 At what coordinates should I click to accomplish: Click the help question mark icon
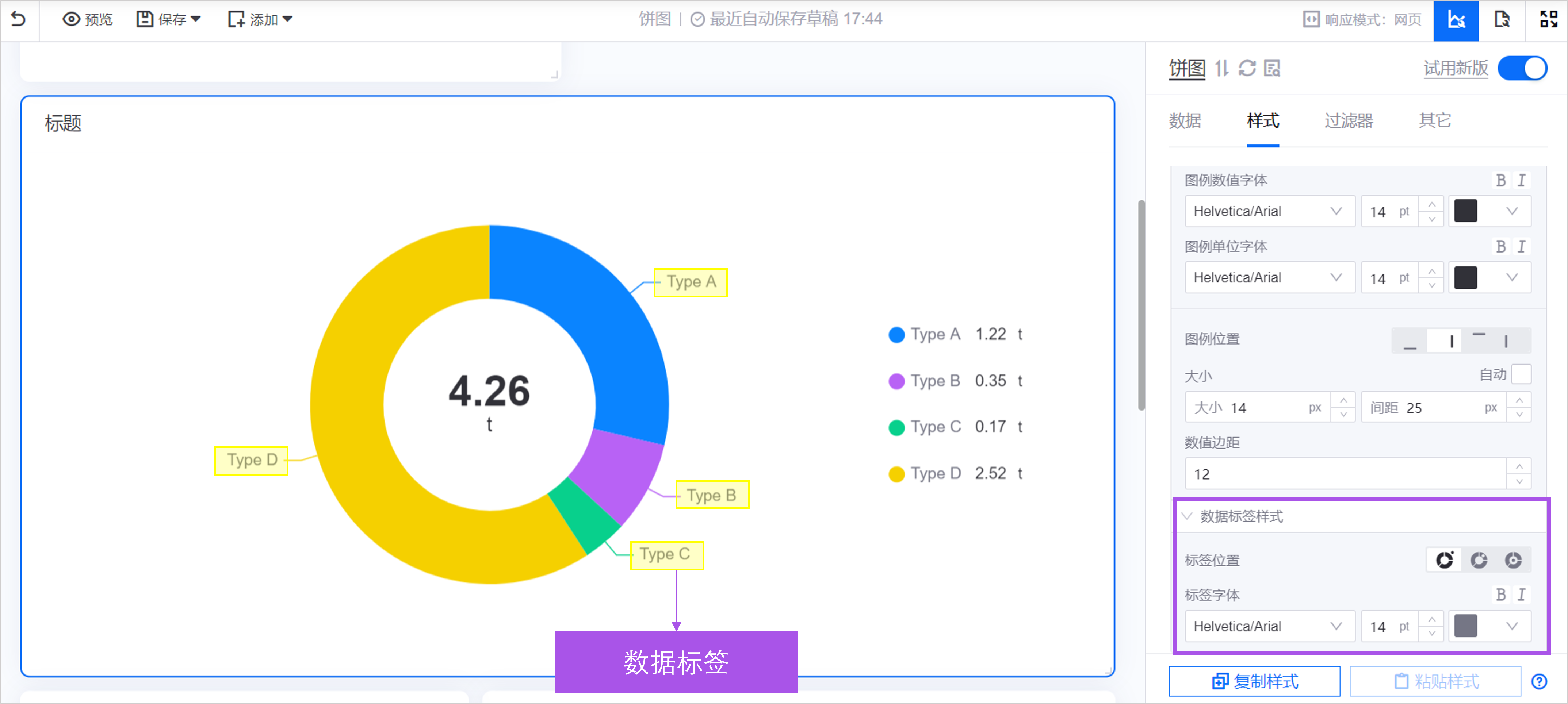click(x=1539, y=681)
